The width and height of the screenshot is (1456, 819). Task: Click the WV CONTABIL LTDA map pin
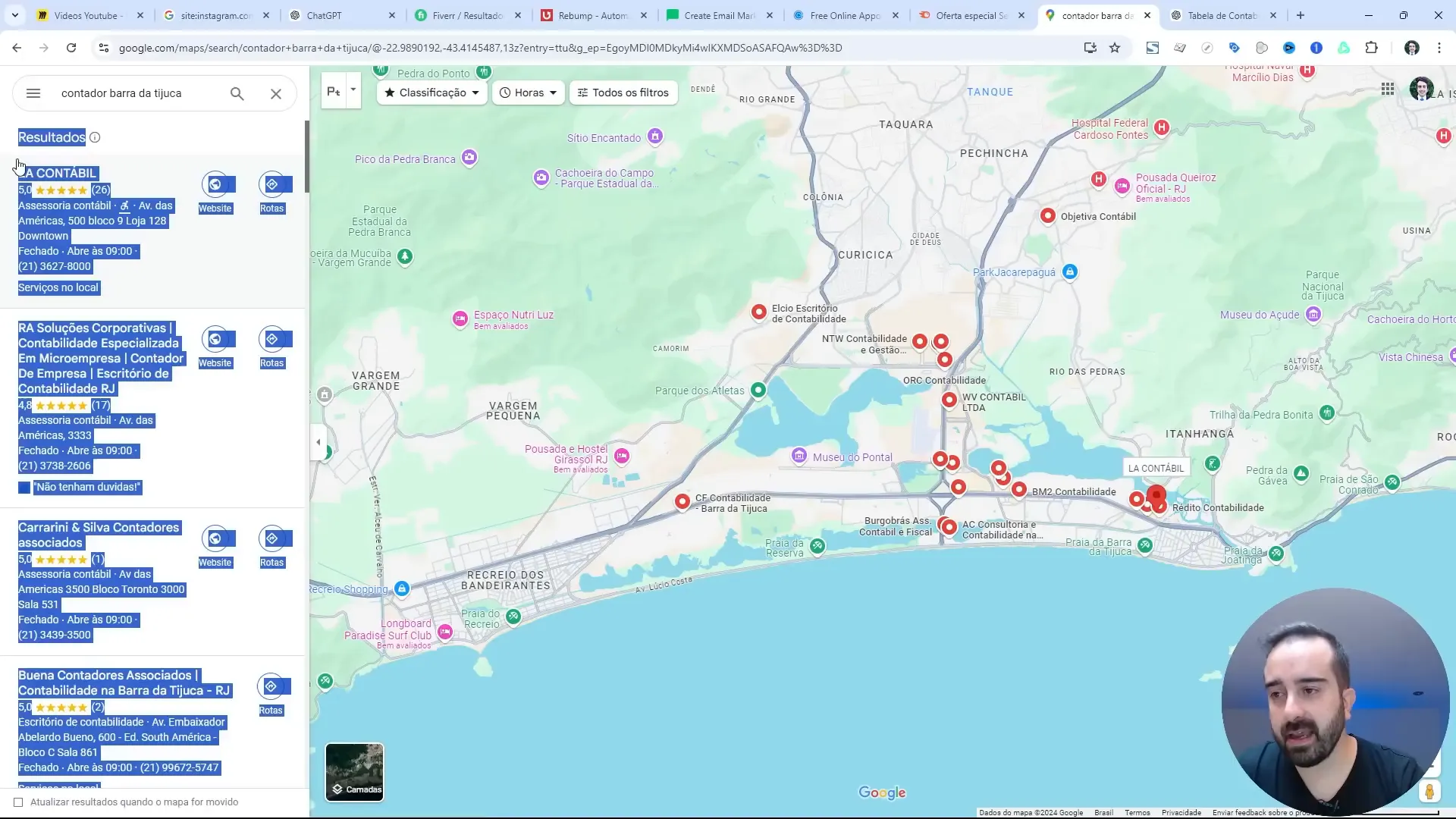[x=949, y=400]
